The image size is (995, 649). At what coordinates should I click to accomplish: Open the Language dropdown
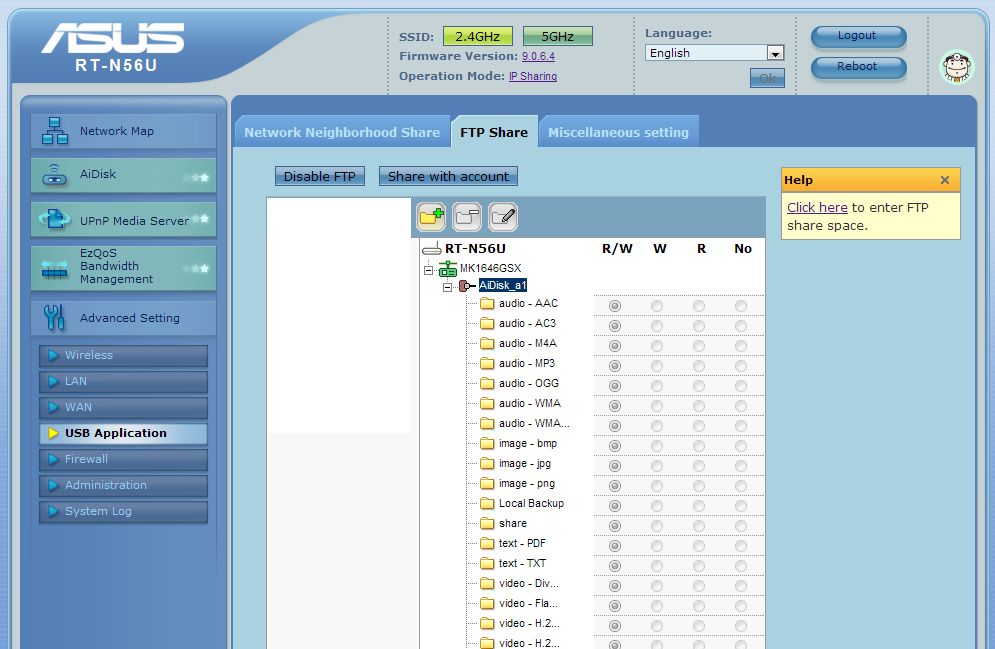point(774,53)
